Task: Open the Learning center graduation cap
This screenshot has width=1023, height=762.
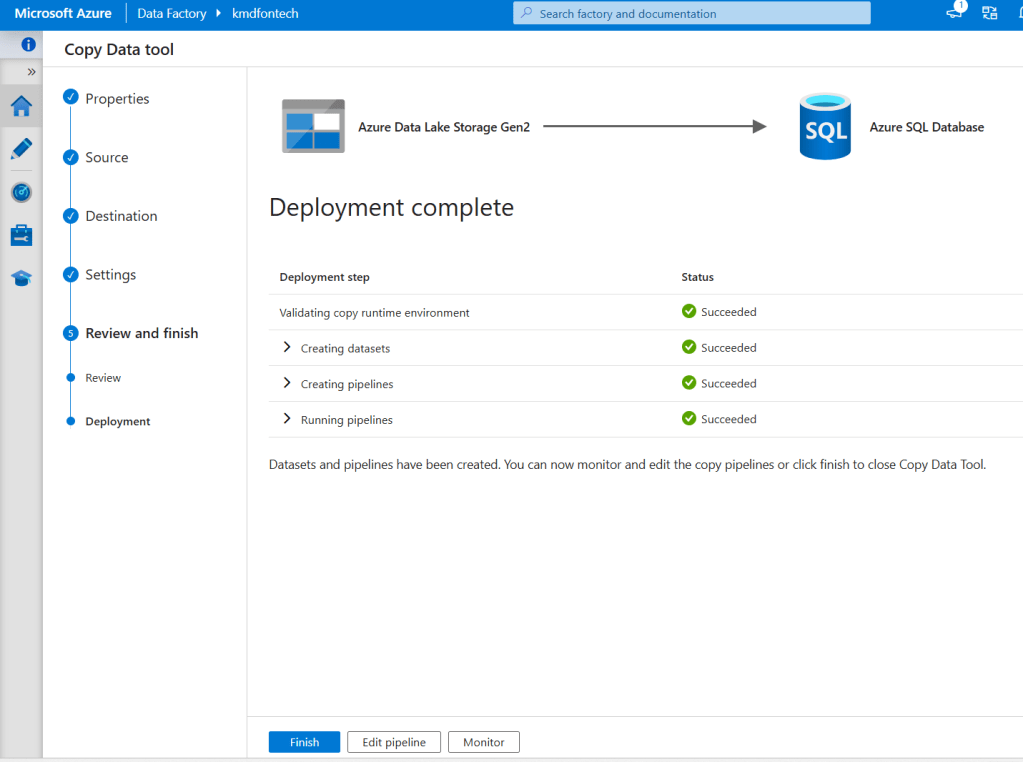Action: [21, 278]
